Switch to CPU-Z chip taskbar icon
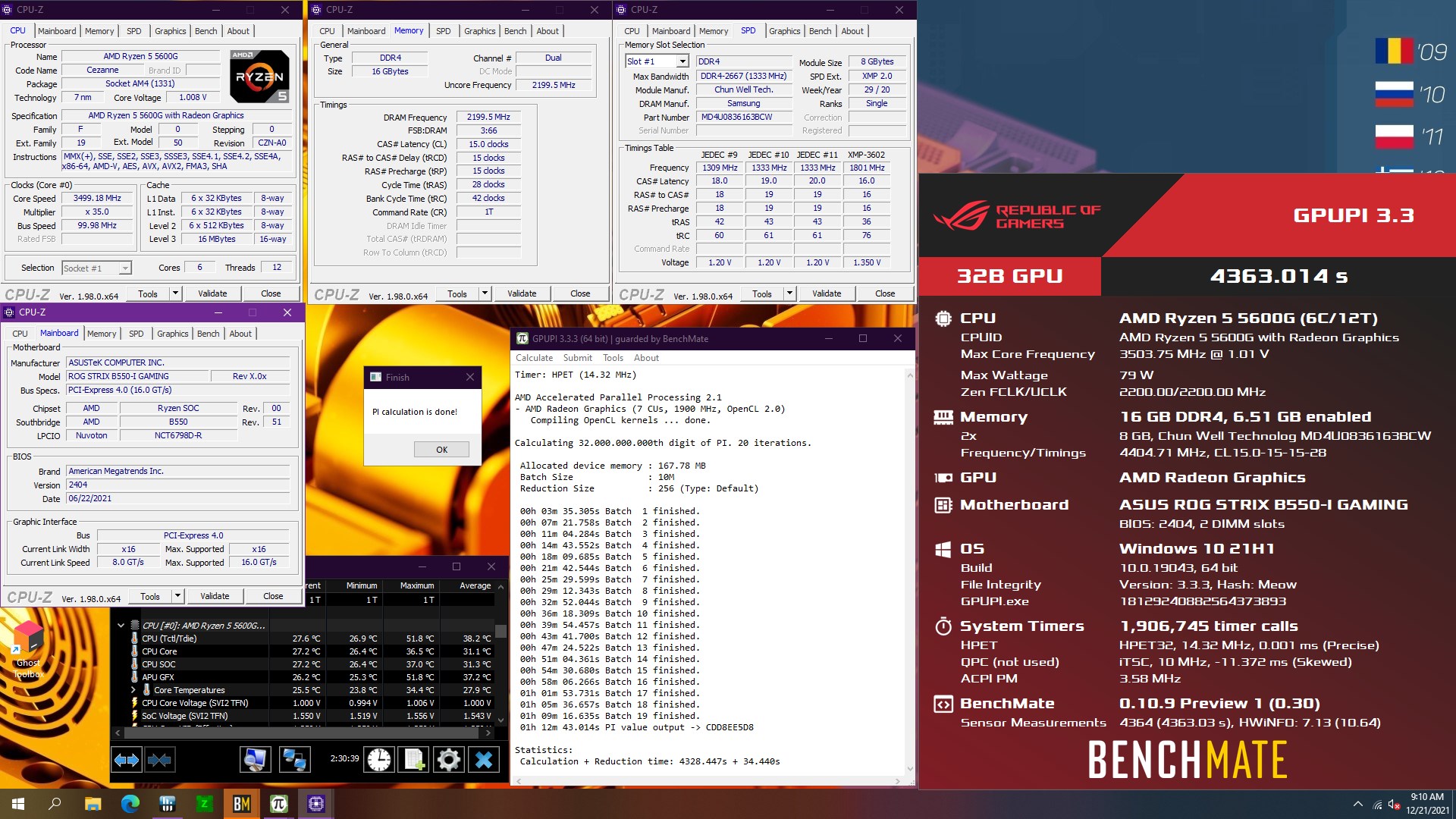This screenshot has width=1456, height=819. pyautogui.click(x=316, y=804)
